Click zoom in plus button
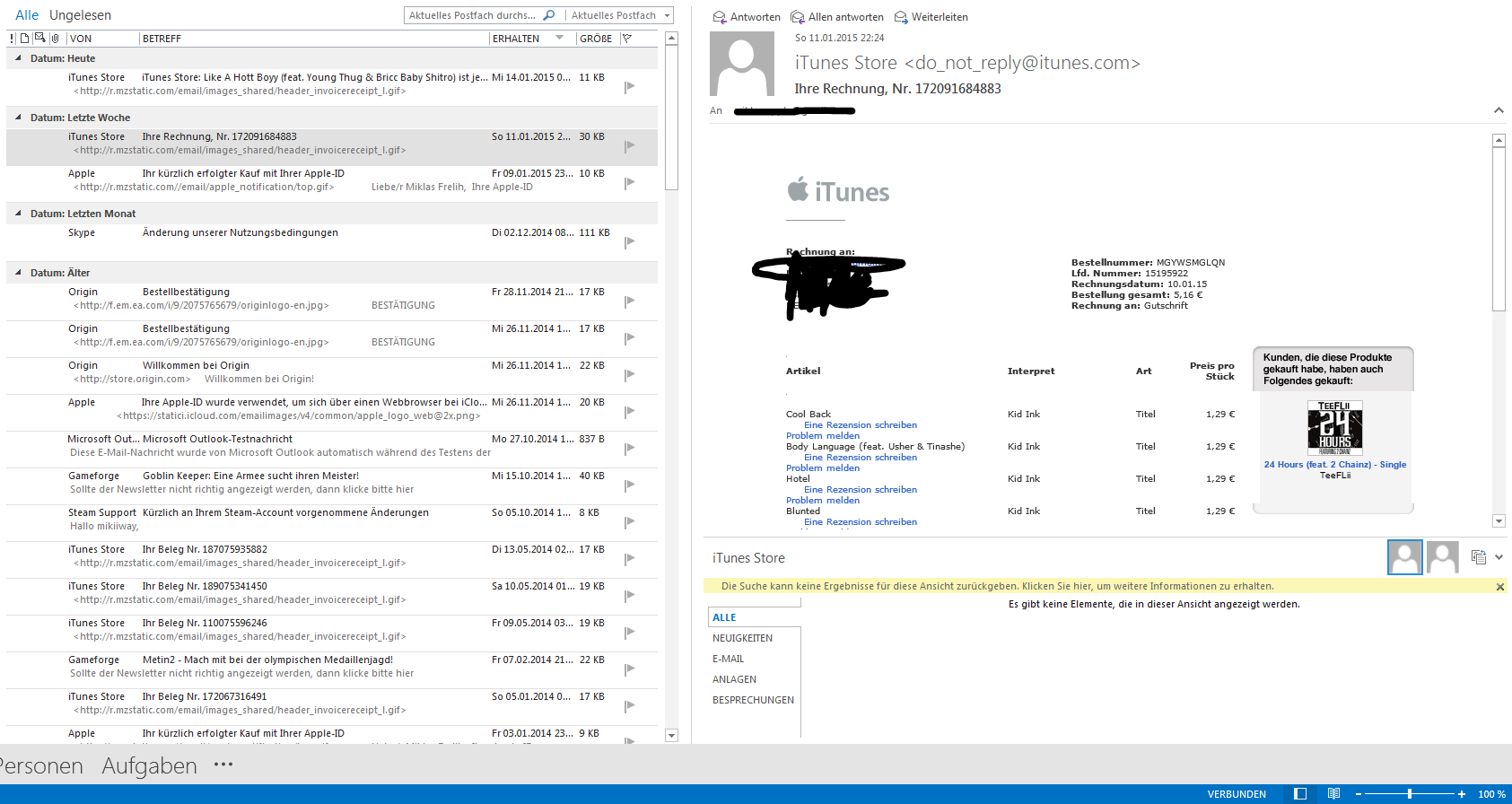 coord(1462,794)
